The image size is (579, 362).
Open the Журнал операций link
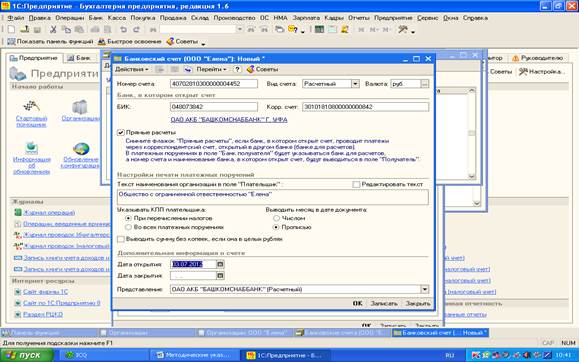click(x=49, y=212)
